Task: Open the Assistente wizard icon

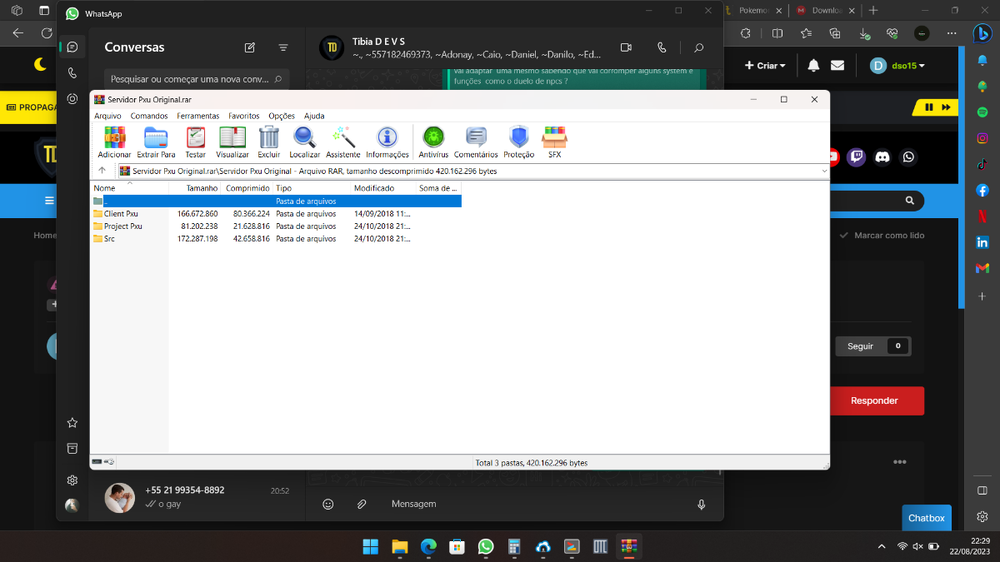Action: tap(343, 141)
